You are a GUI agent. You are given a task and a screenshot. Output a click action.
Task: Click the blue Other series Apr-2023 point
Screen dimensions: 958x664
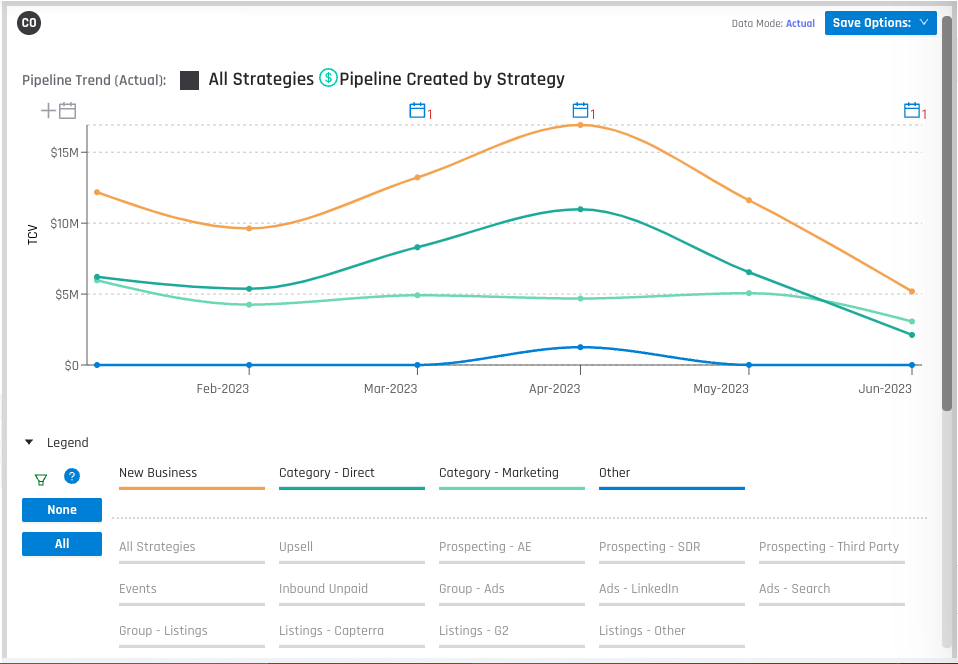pyautogui.click(x=580, y=347)
